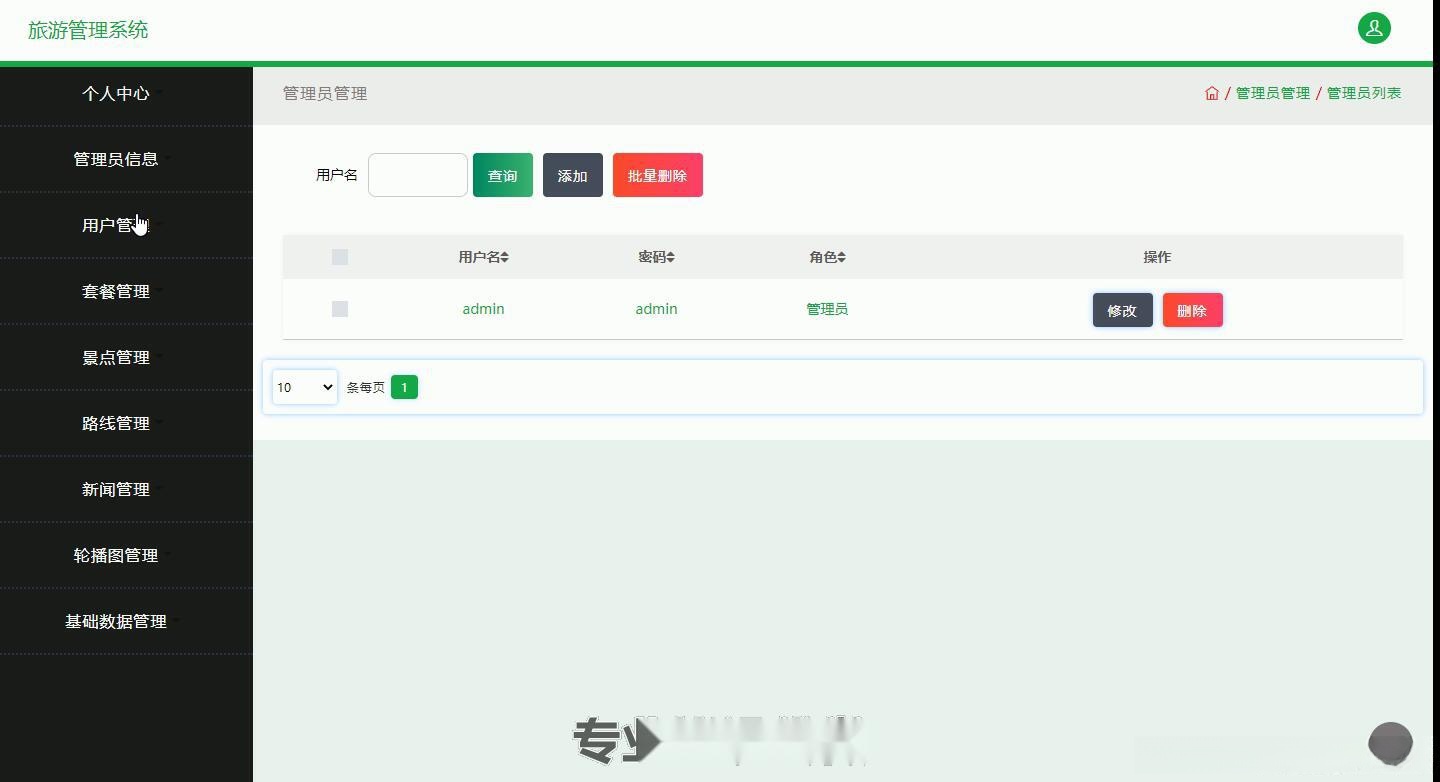
Task: Click the 管理员管理 page heading
Action: tap(325, 93)
